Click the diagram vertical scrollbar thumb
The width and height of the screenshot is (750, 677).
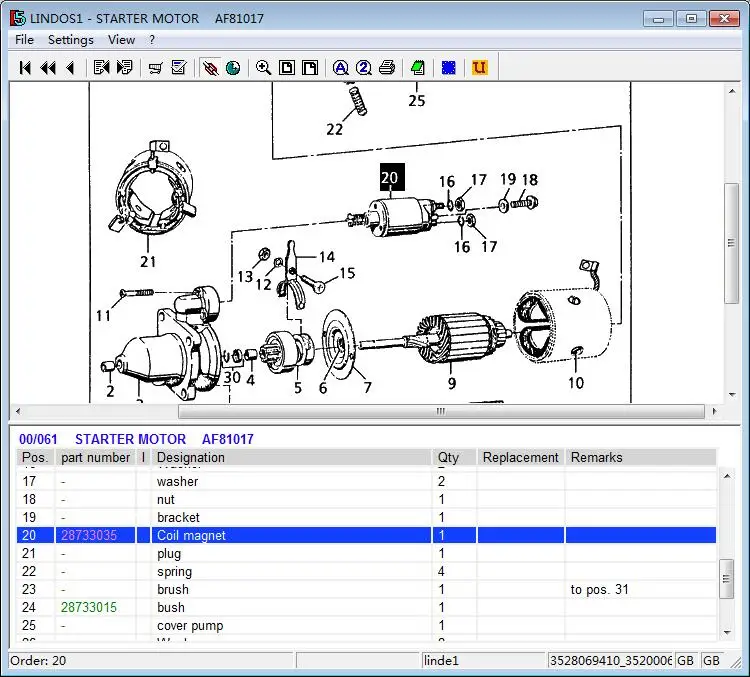pyautogui.click(x=732, y=243)
